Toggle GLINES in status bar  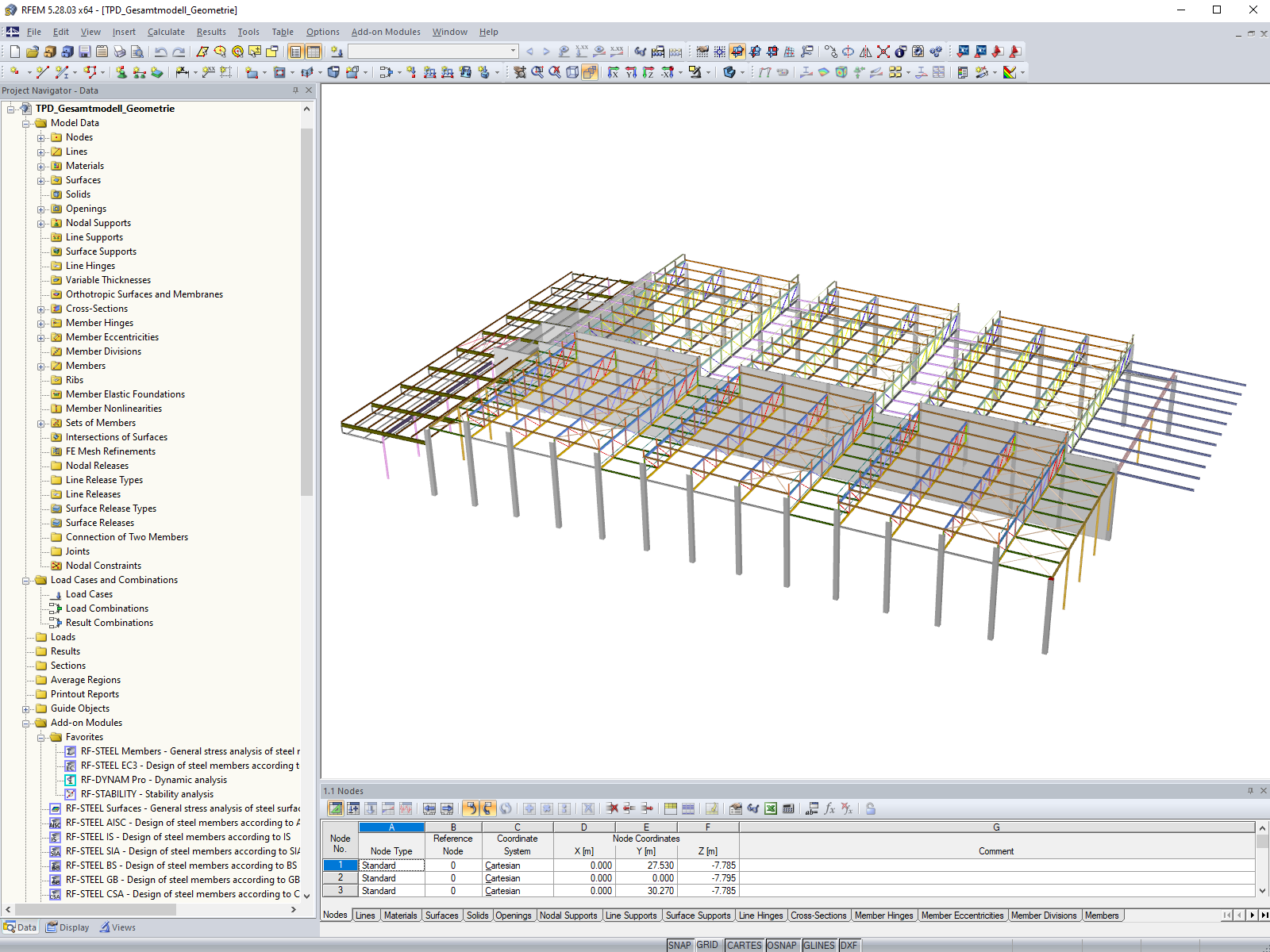pyautogui.click(x=819, y=945)
